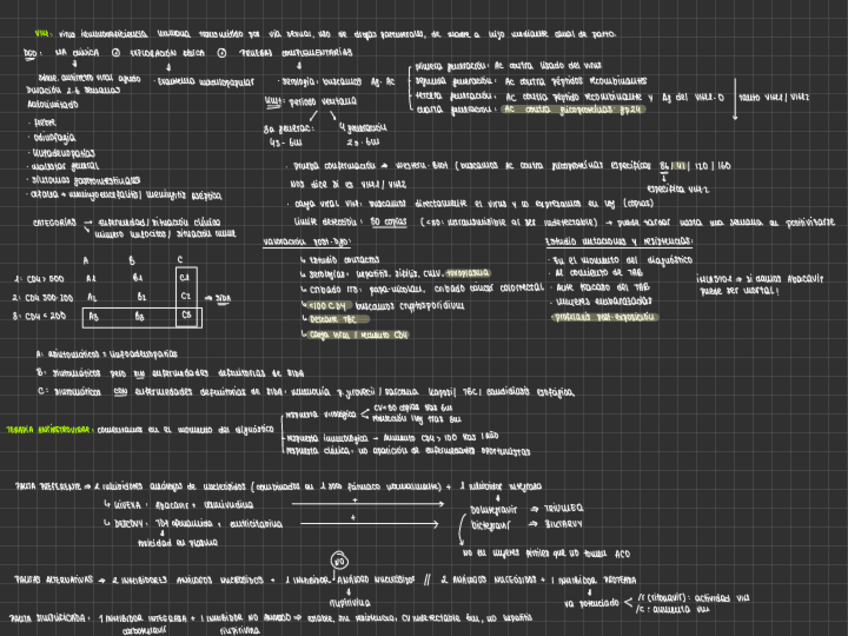Screen dimensions: 848x636
Task: Select the Odinofagia symptom text
Action: coord(57,138)
